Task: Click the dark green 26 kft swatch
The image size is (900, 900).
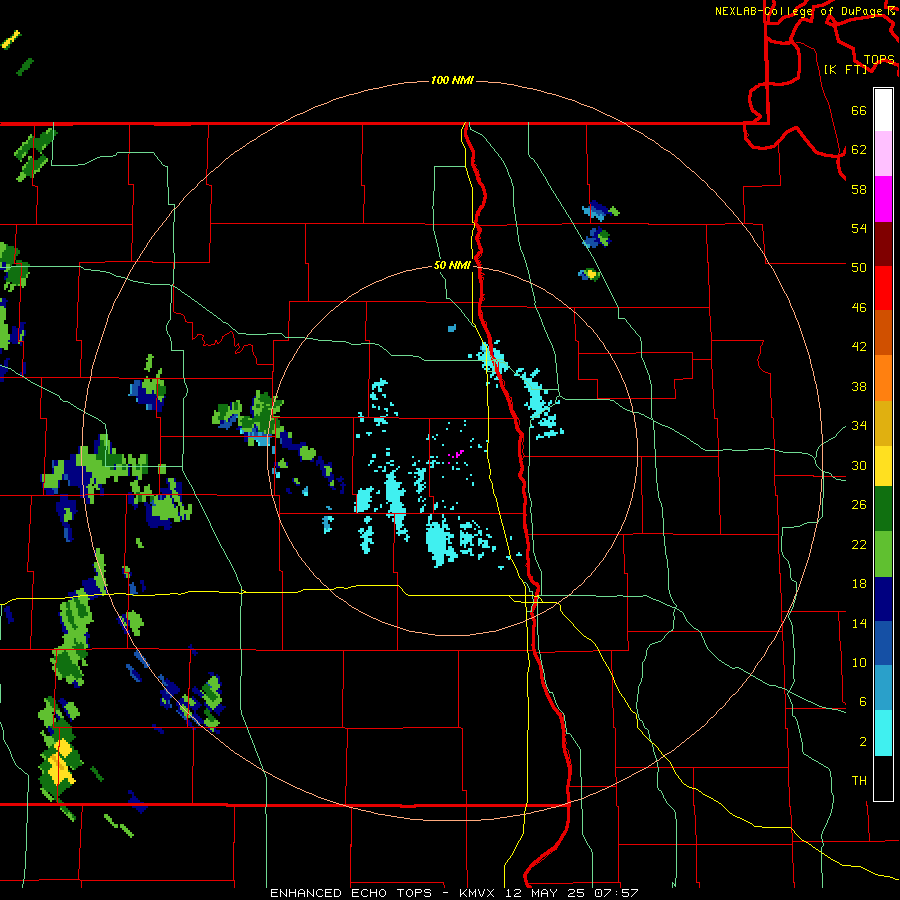Action: point(883,509)
